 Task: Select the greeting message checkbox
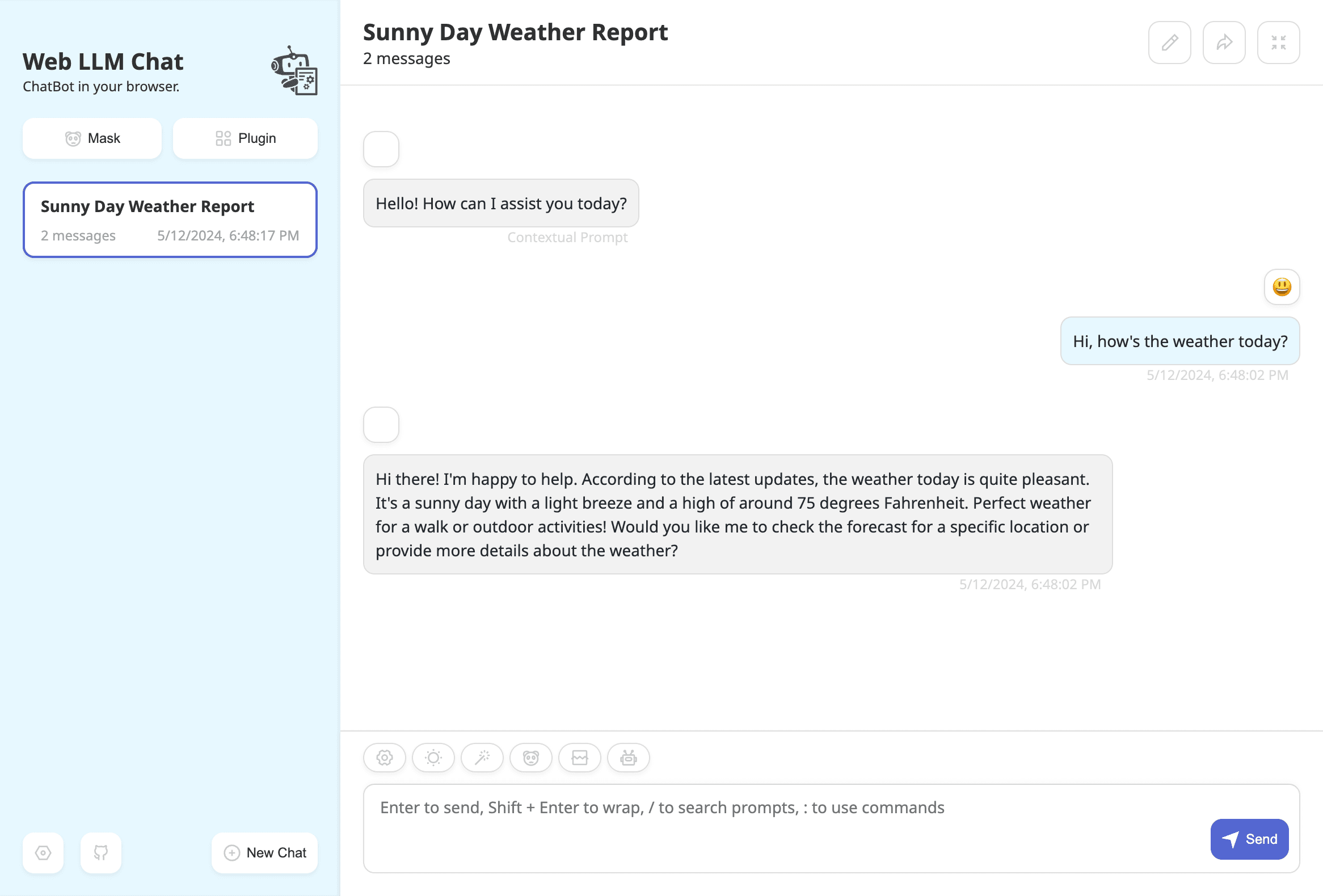click(381, 149)
